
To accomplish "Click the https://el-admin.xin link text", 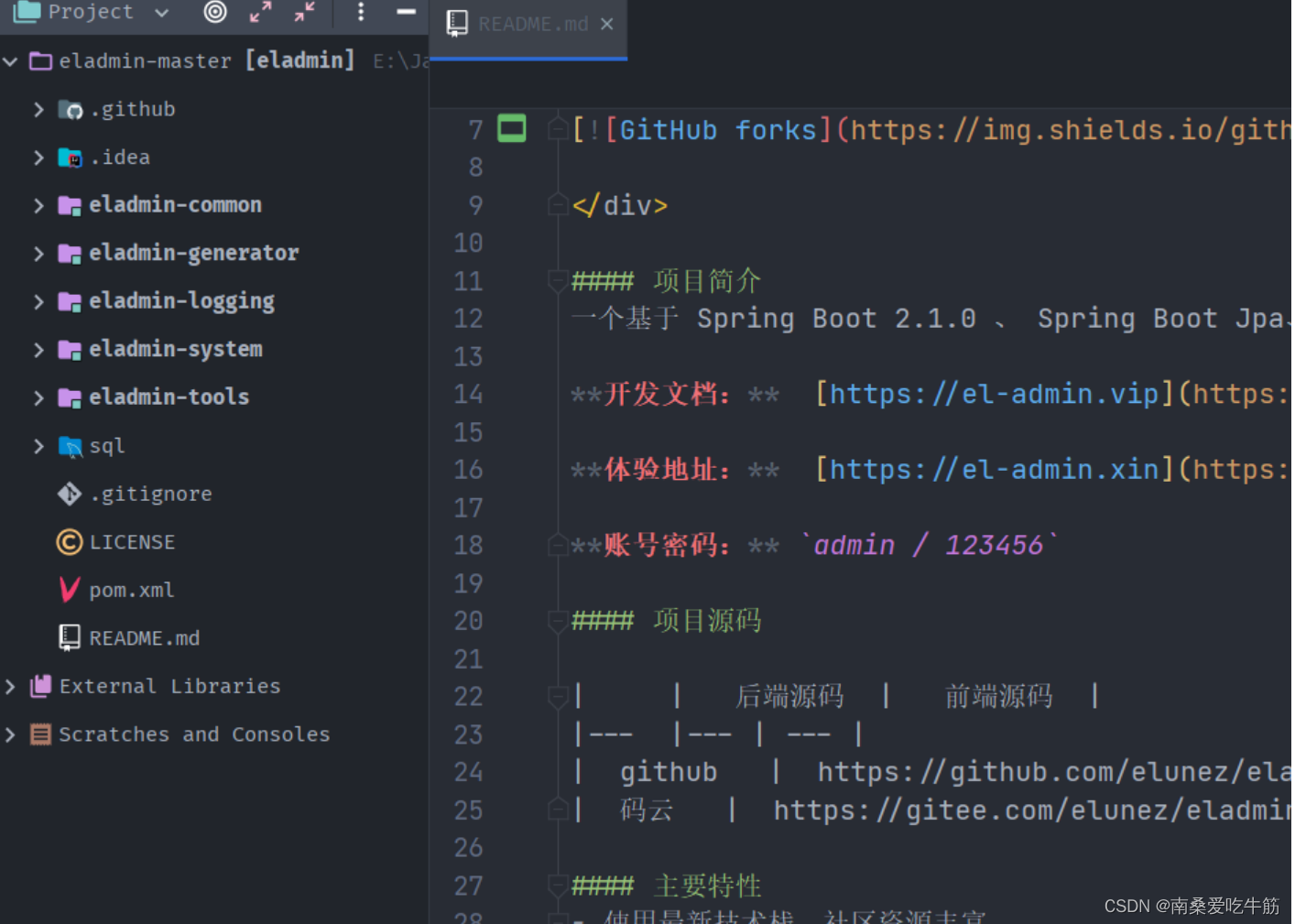I will click(x=996, y=470).
